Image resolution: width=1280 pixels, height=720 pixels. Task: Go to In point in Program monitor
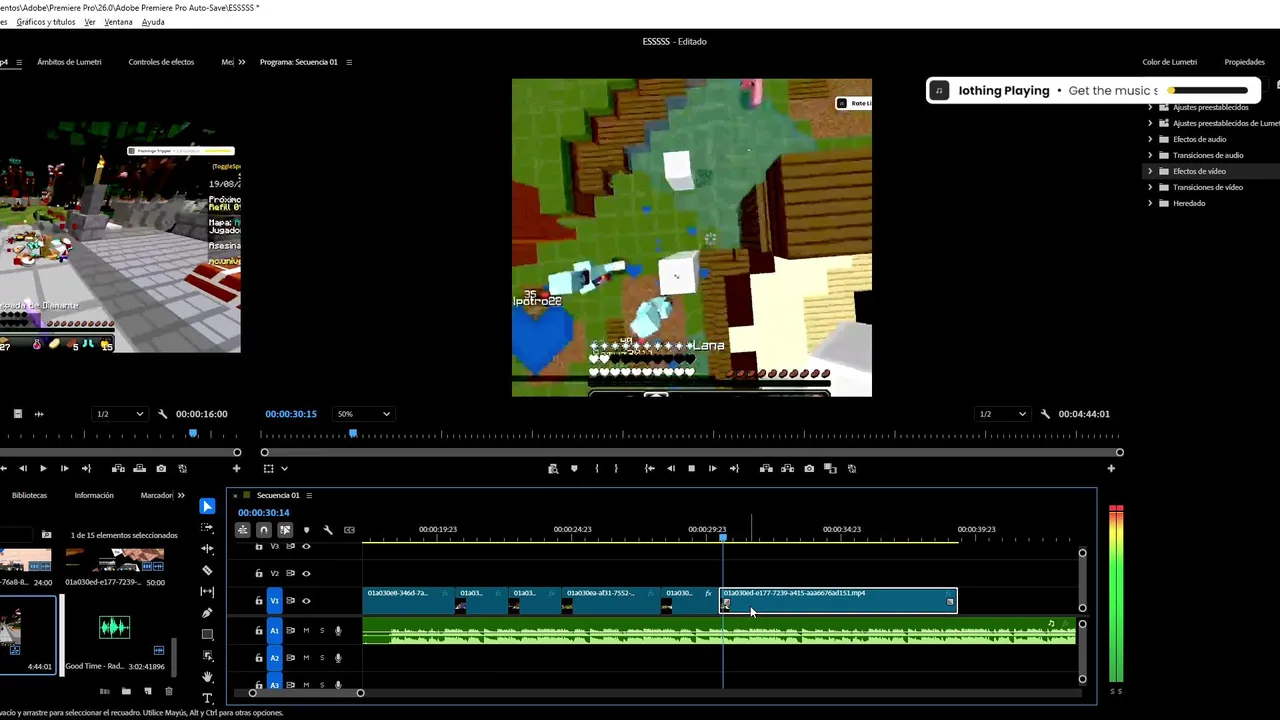649,468
